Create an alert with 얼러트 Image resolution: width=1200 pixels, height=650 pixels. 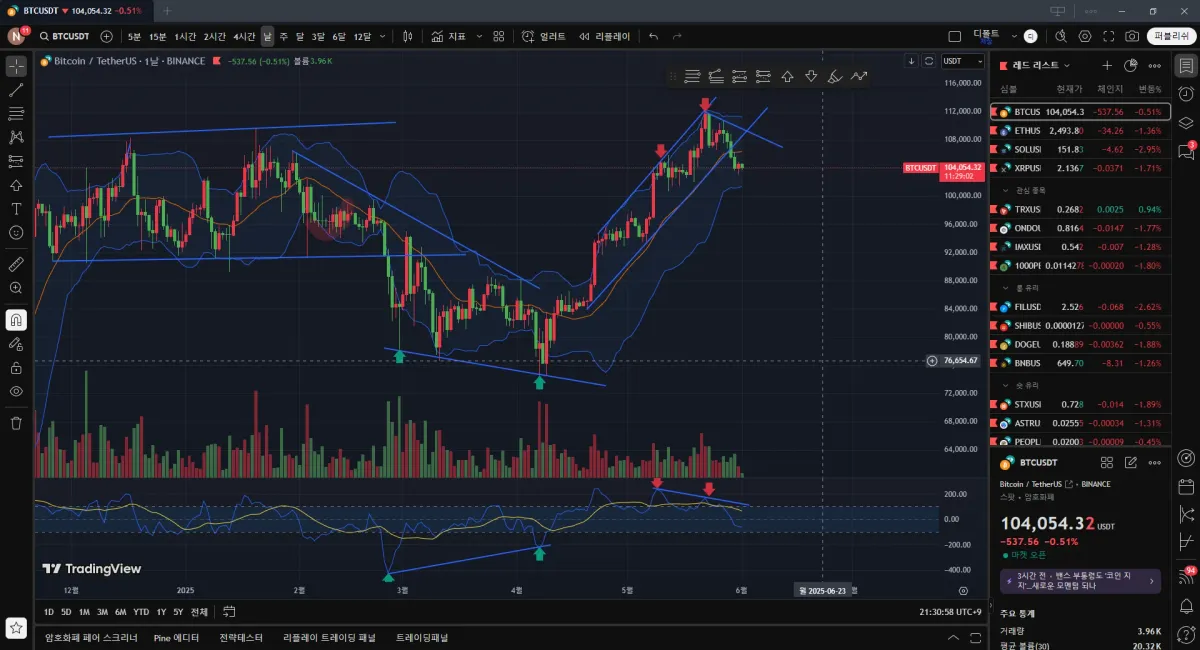[x=544, y=36]
